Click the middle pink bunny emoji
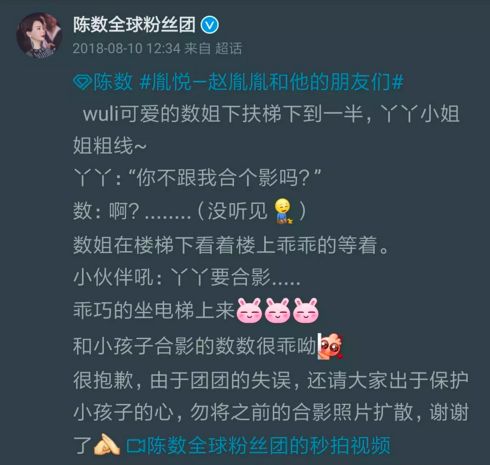Screen dimensions: 490x465 point(277,311)
